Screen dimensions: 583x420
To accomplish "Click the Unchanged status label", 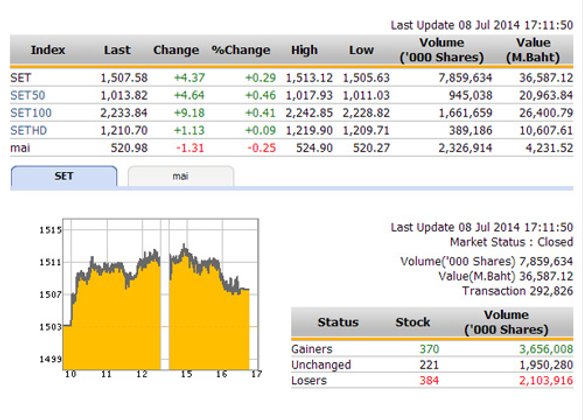I will pyautogui.click(x=321, y=365).
